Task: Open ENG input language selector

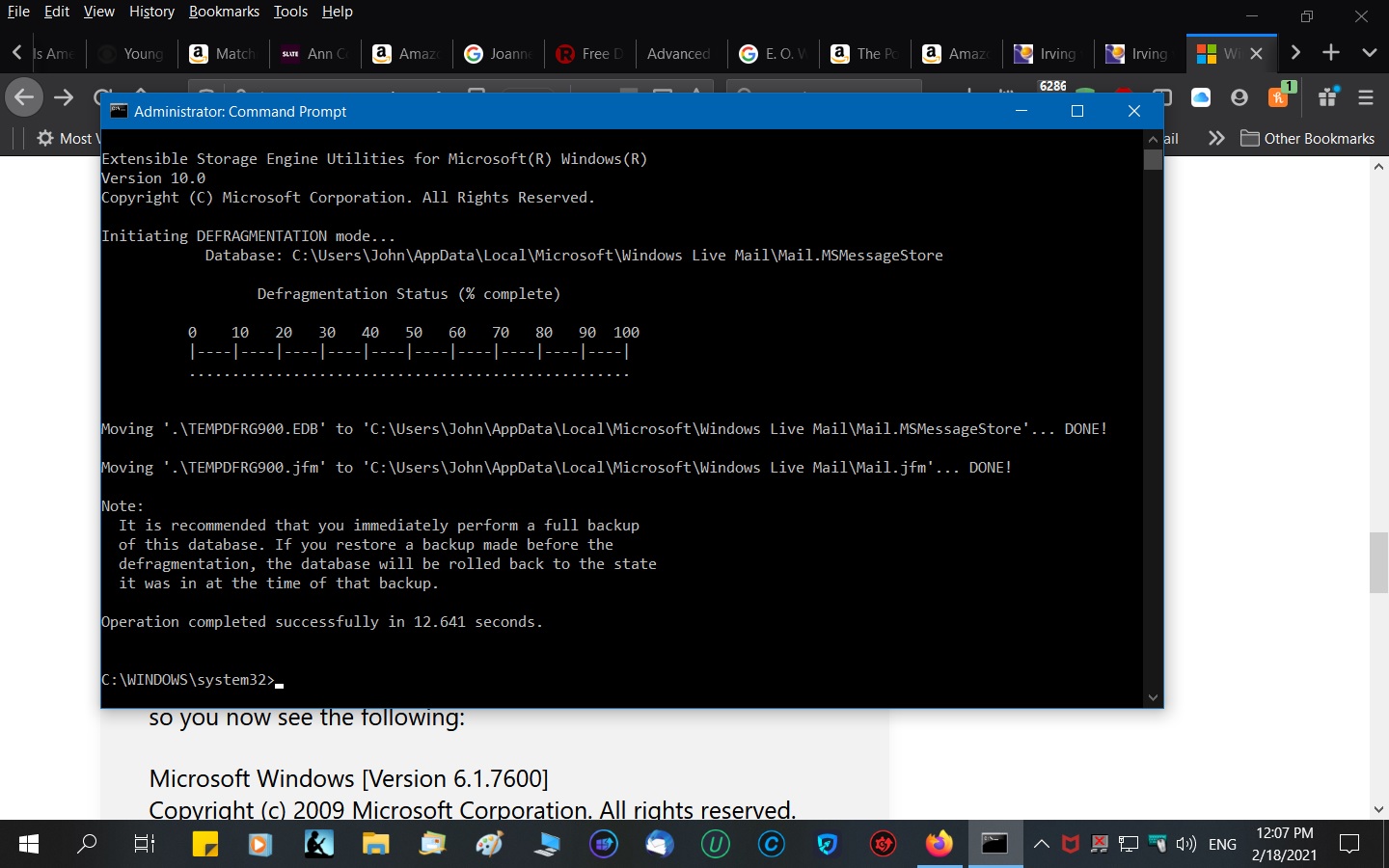Action: click(x=1222, y=845)
